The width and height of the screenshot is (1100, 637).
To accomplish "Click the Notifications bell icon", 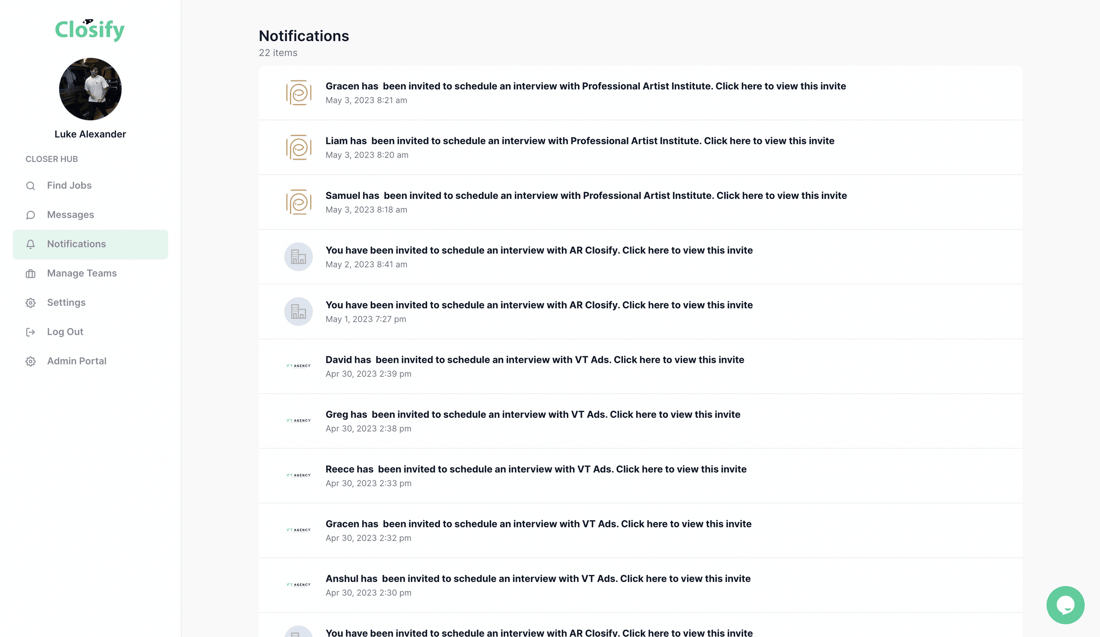I will pos(31,244).
